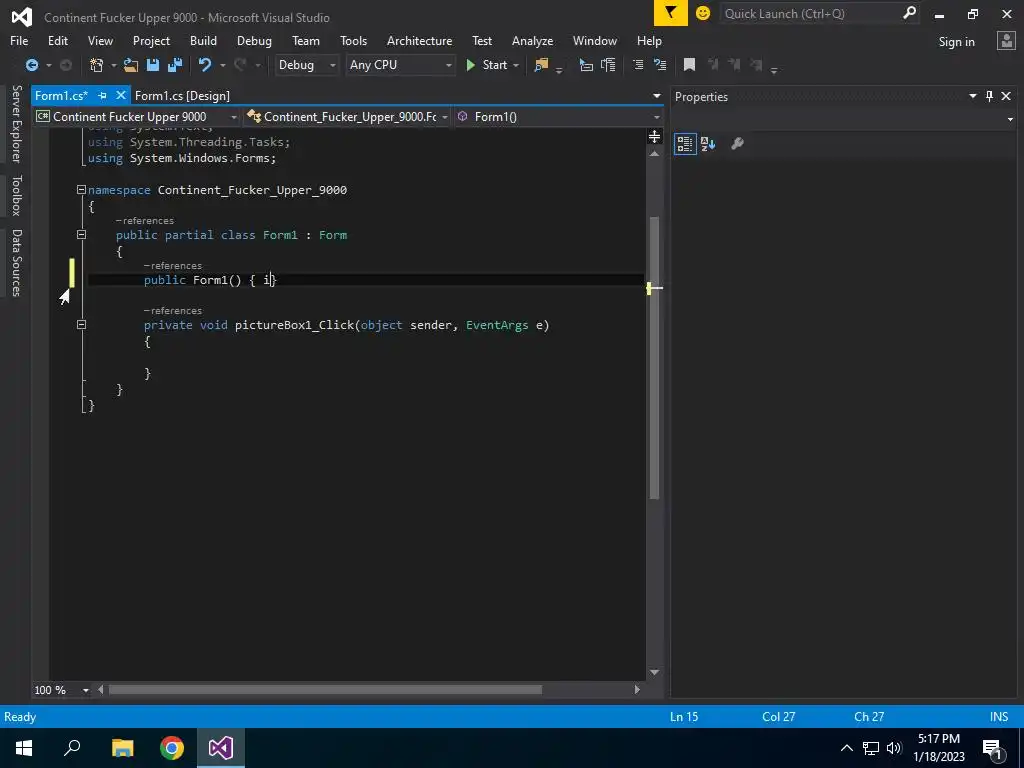This screenshot has width=1024, height=768.
Task: Click the vertical scrollbar thumb in editor
Action: [x=654, y=357]
